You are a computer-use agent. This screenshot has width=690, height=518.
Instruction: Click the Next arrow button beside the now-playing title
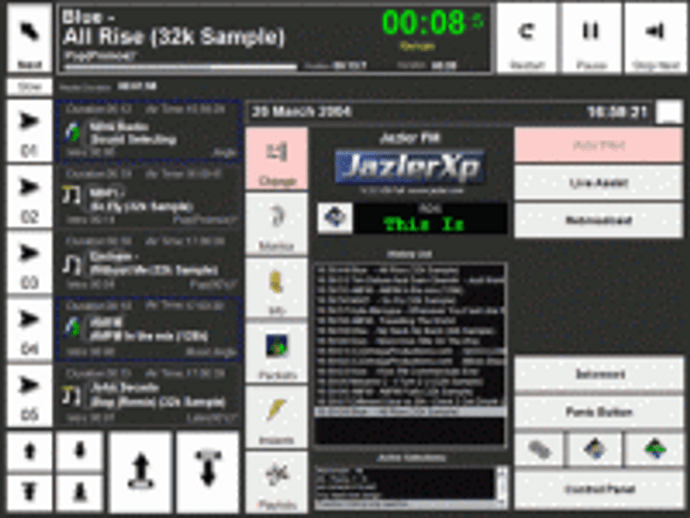[x=29, y=38]
